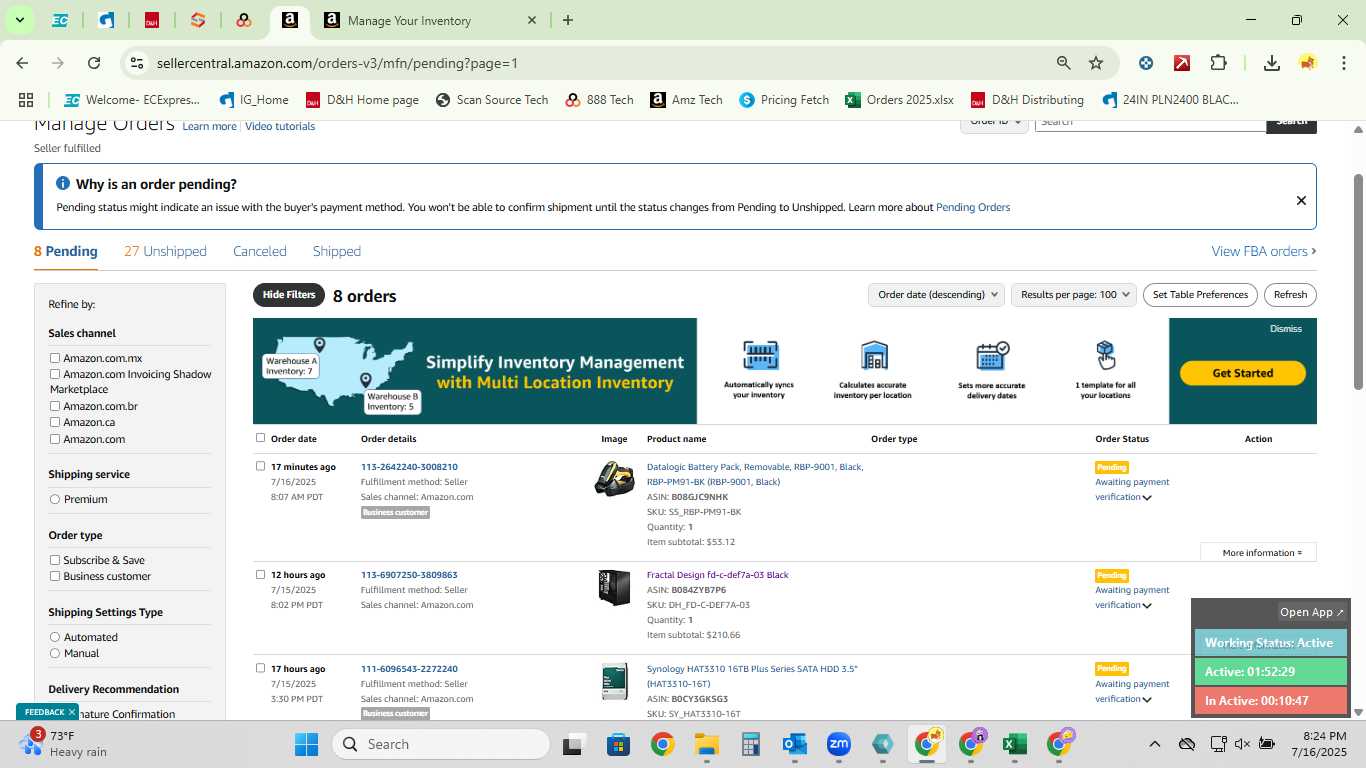Open the Windows Start menu

[x=306, y=744]
